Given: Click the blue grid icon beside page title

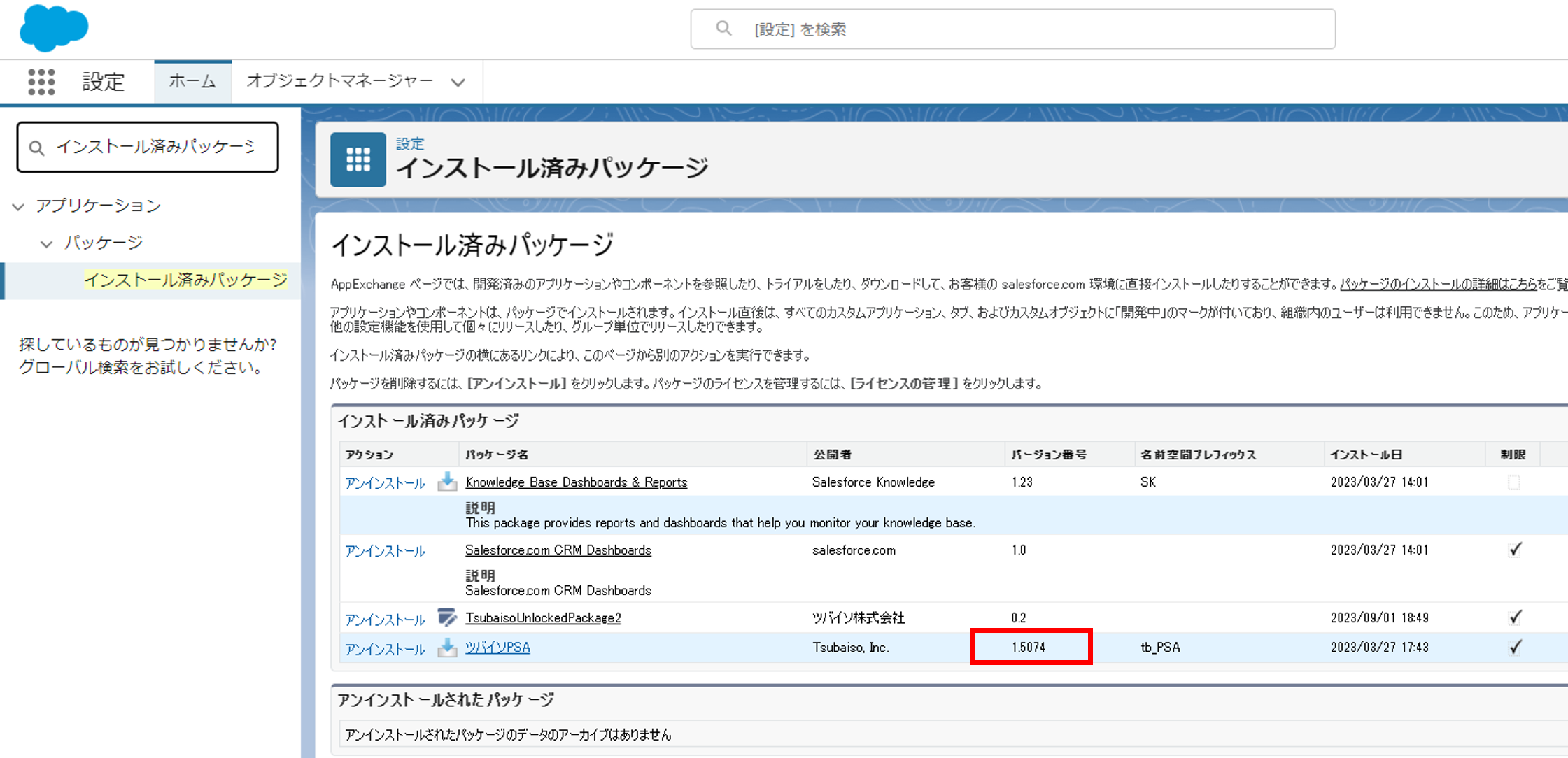Looking at the screenshot, I should [358, 159].
